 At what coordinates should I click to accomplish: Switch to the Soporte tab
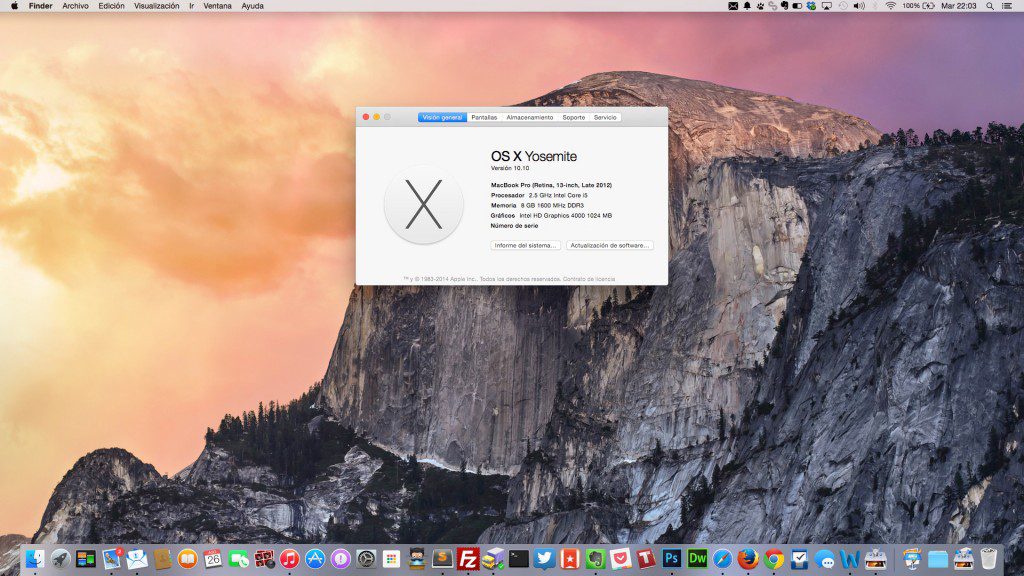(573, 118)
